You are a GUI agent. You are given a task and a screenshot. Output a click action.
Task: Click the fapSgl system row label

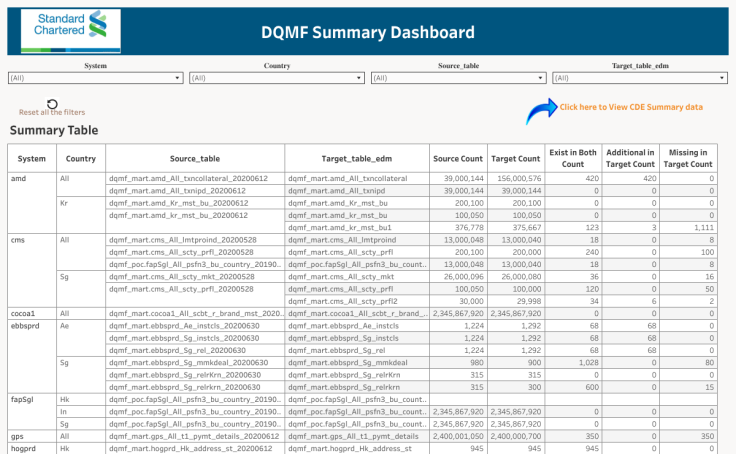point(22,398)
